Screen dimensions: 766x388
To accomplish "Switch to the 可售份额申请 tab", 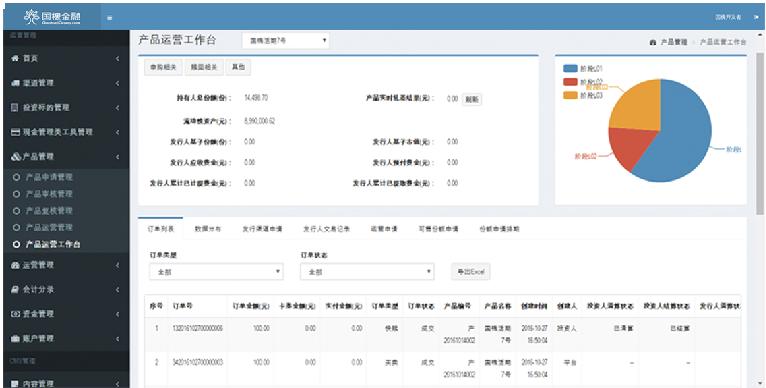I will [438, 229].
